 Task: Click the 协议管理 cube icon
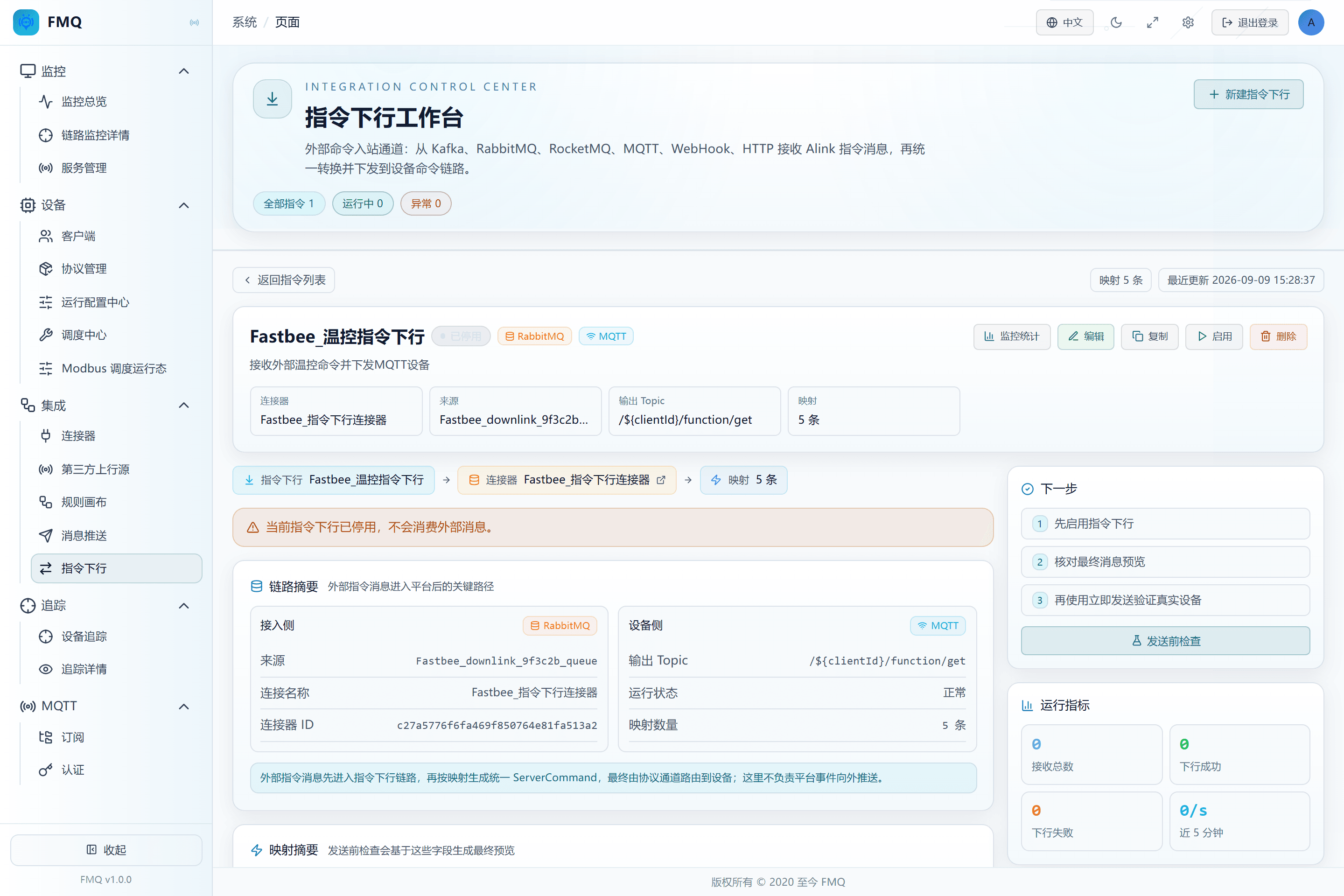(x=46, y=269)
